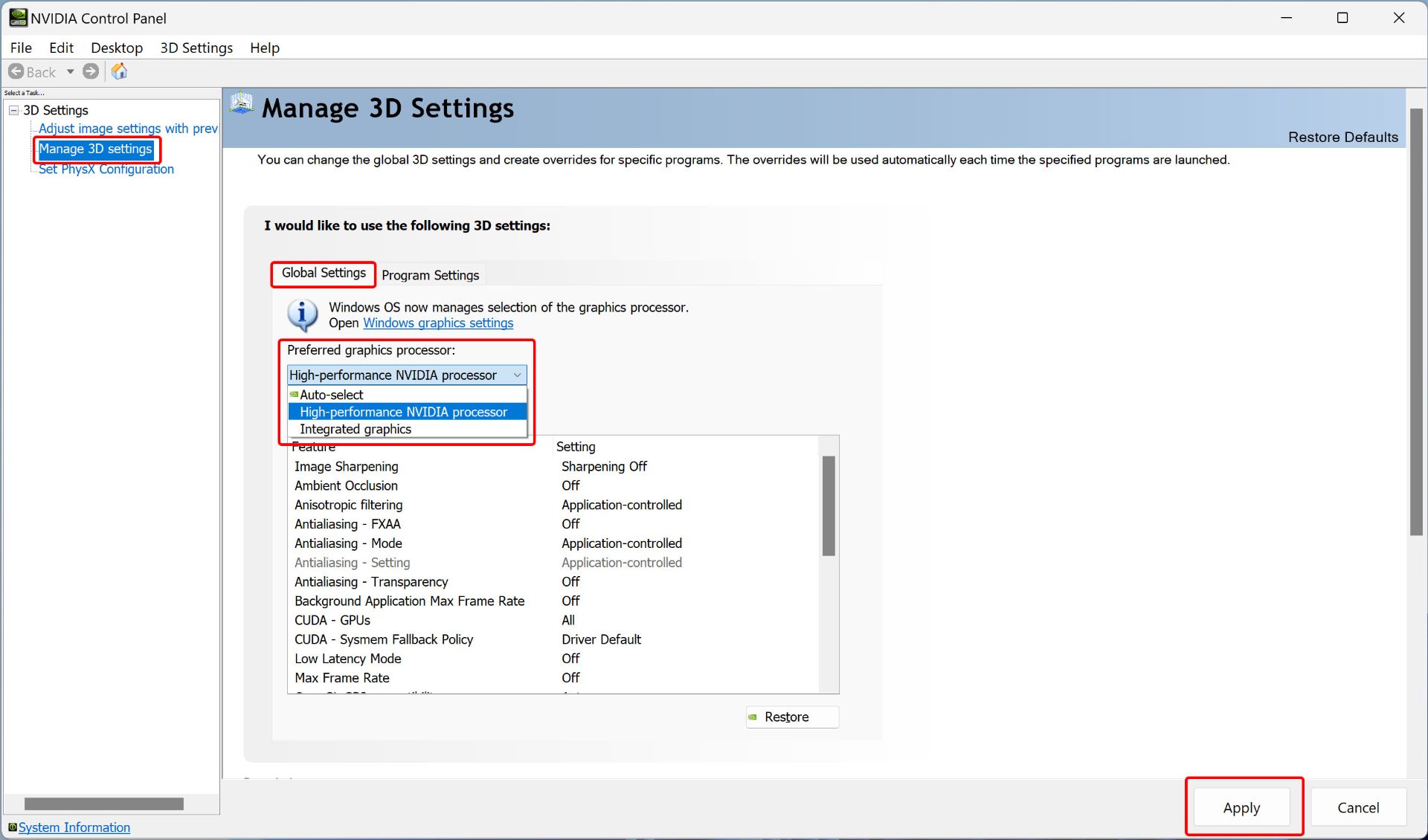
Task: Switch to the Program Settings tab
Action: (429, 274)
